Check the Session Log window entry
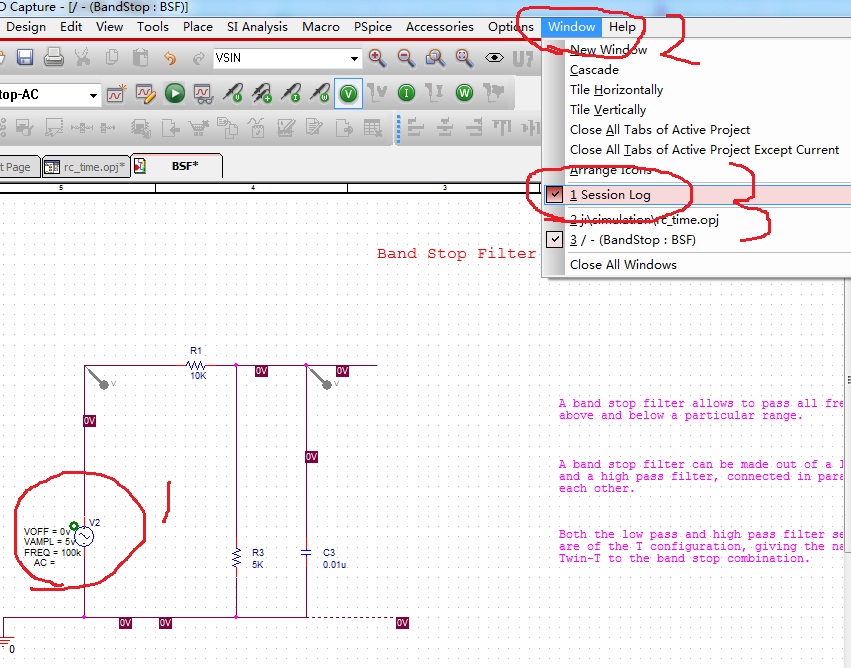 point(698,195)
